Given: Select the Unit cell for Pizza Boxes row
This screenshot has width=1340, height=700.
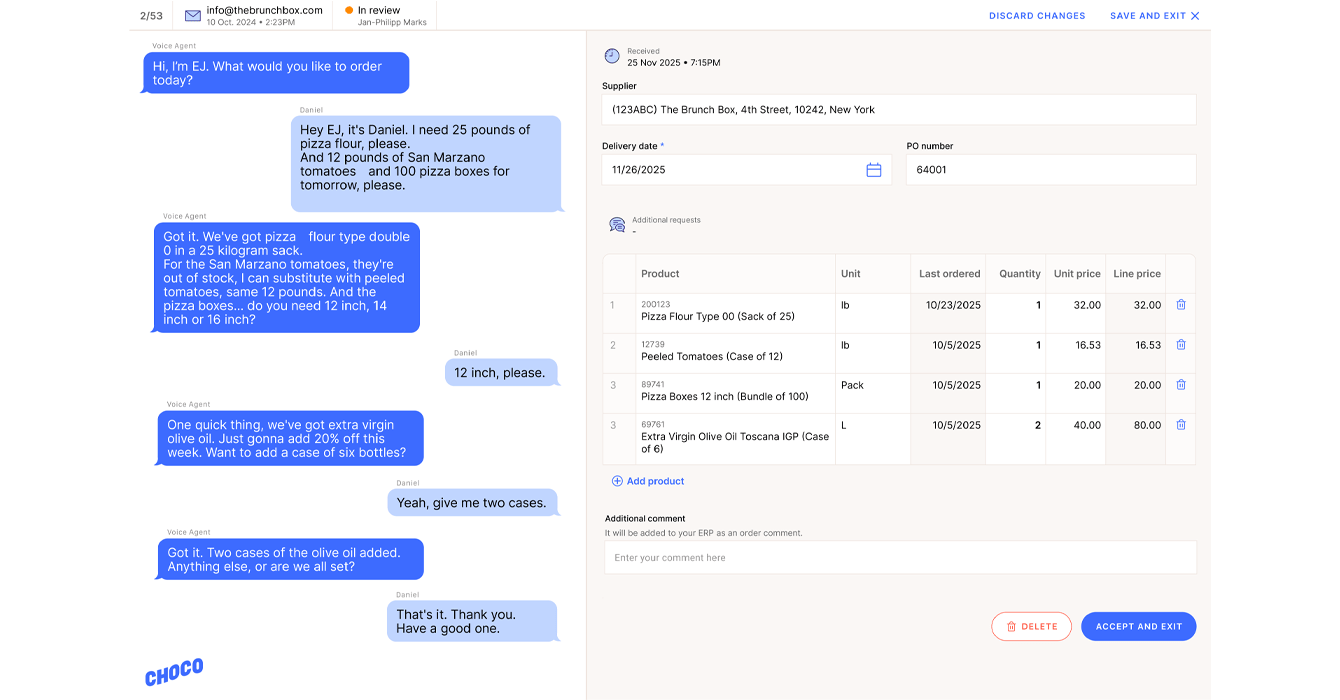Looking at the screenshot, I should [x=872, y=385].
